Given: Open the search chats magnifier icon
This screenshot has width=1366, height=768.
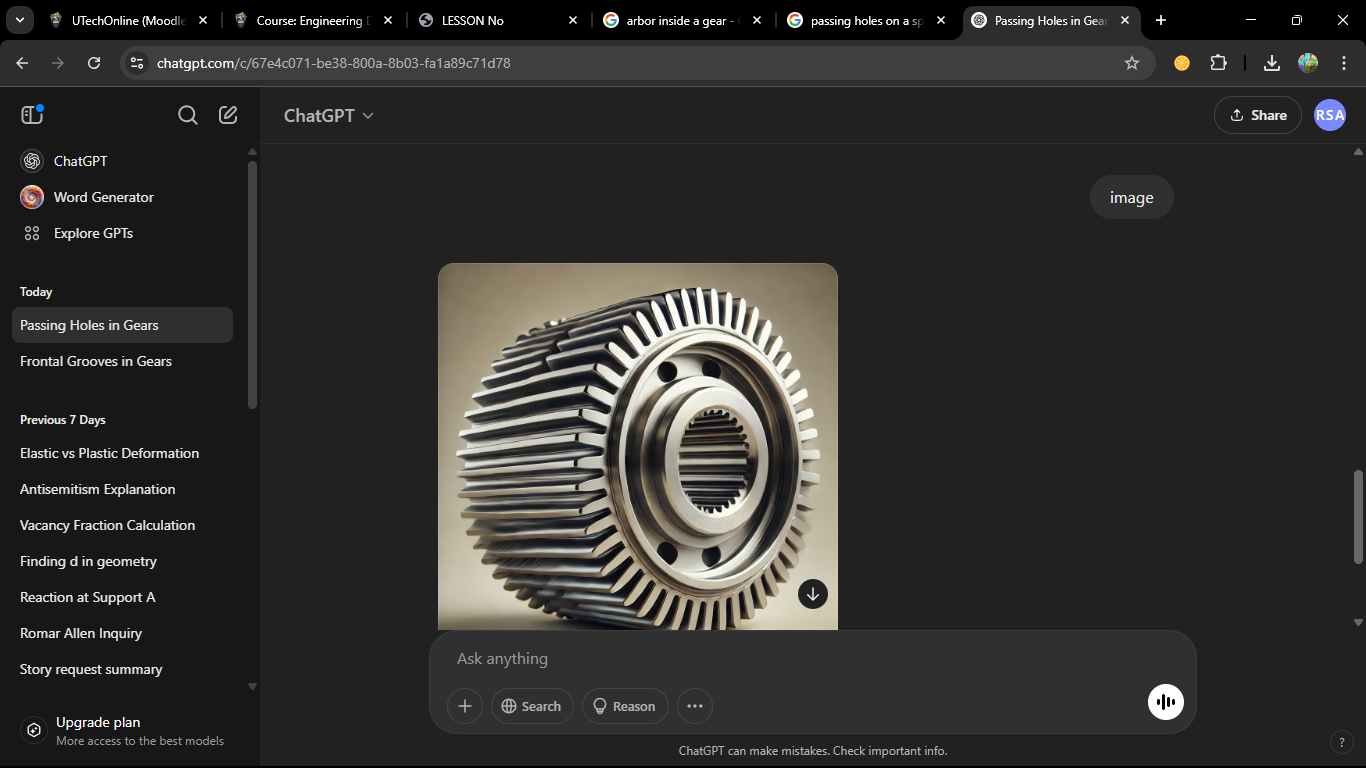Looking at the screenshot, I should [187, 115].
